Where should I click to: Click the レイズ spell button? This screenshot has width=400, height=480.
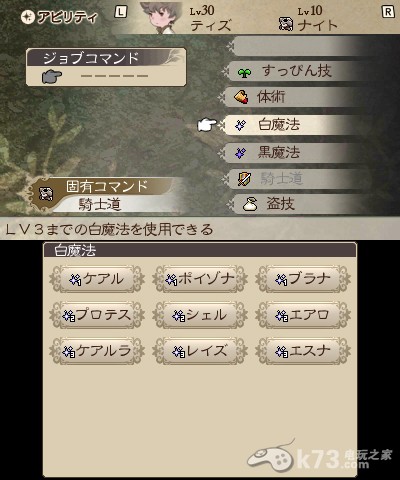200,351
